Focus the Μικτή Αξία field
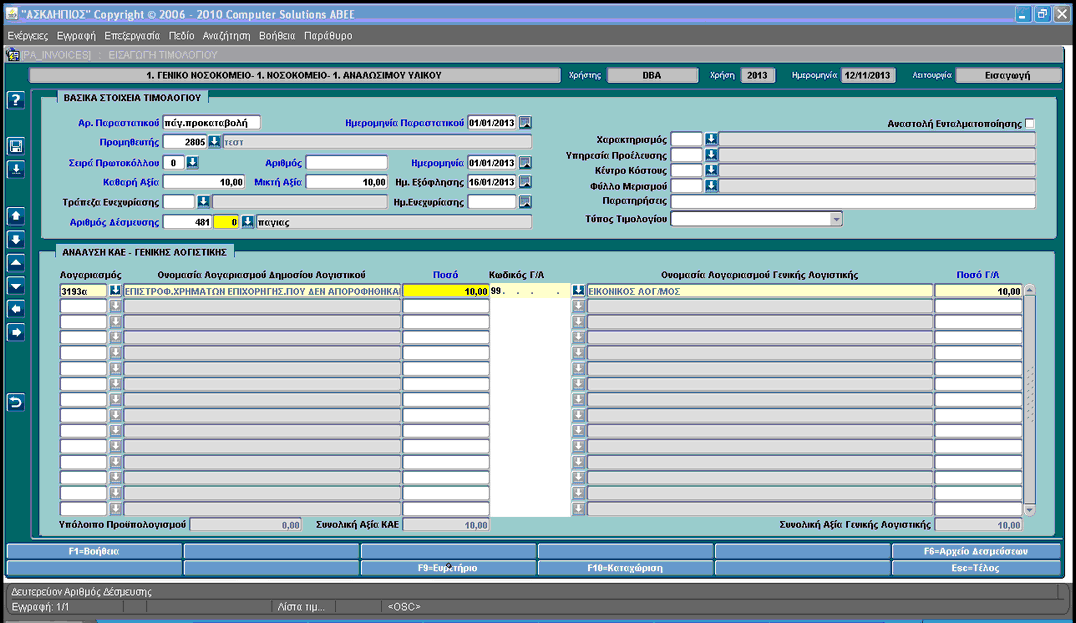 pyautogui.click(x=347, y=182)
